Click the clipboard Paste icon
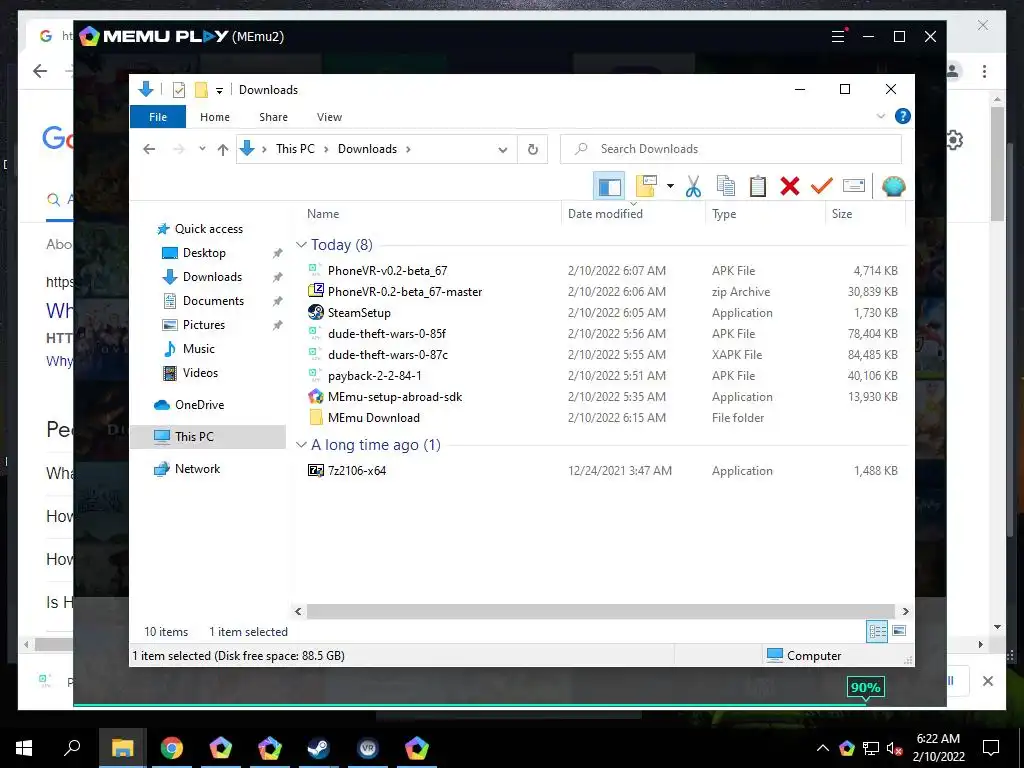The width and height of the screenshot is (1024, 768). tap(758, 186)
